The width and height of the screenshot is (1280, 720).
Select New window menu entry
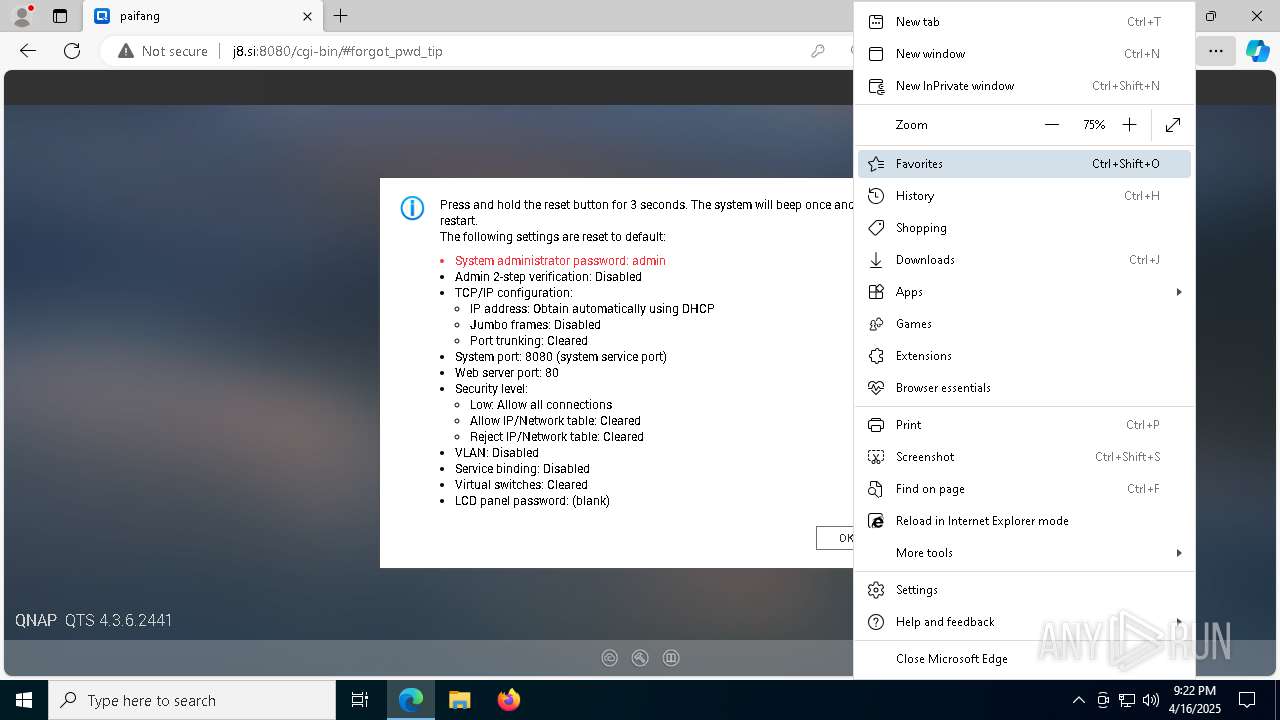(1024, 54)
